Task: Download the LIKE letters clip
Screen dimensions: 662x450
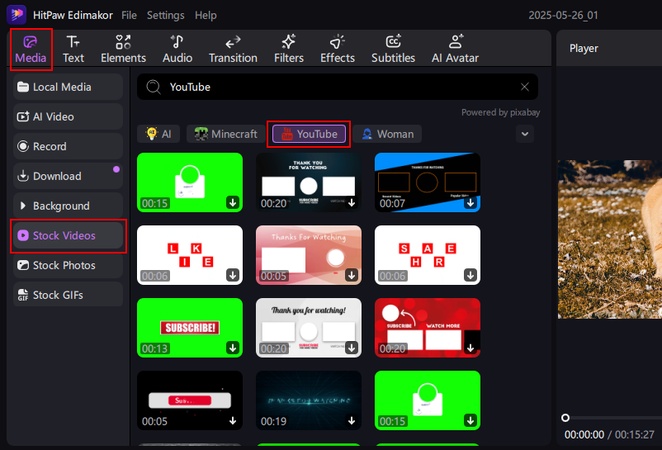Action: point(233,275)
